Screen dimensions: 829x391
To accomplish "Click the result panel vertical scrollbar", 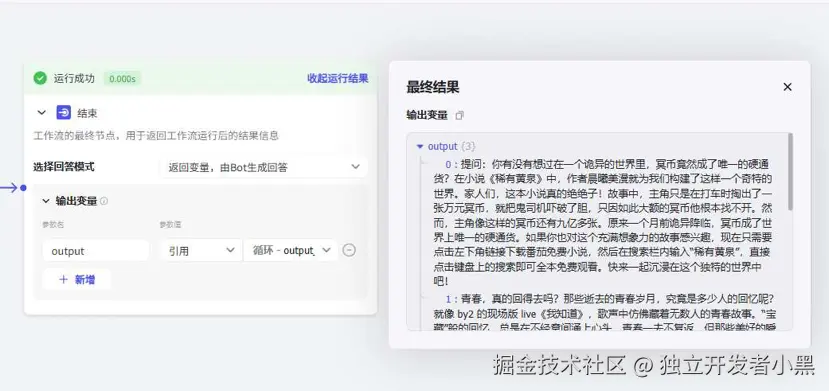I will coord(790,172).
